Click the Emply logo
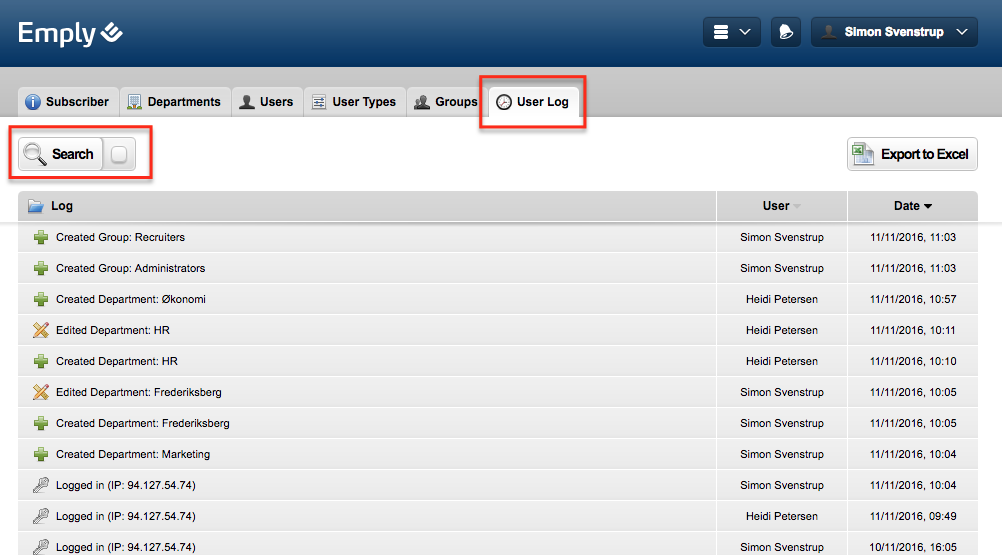Image resolution: width=1002 pixels, height=555 pixels. tap(70, 33)
